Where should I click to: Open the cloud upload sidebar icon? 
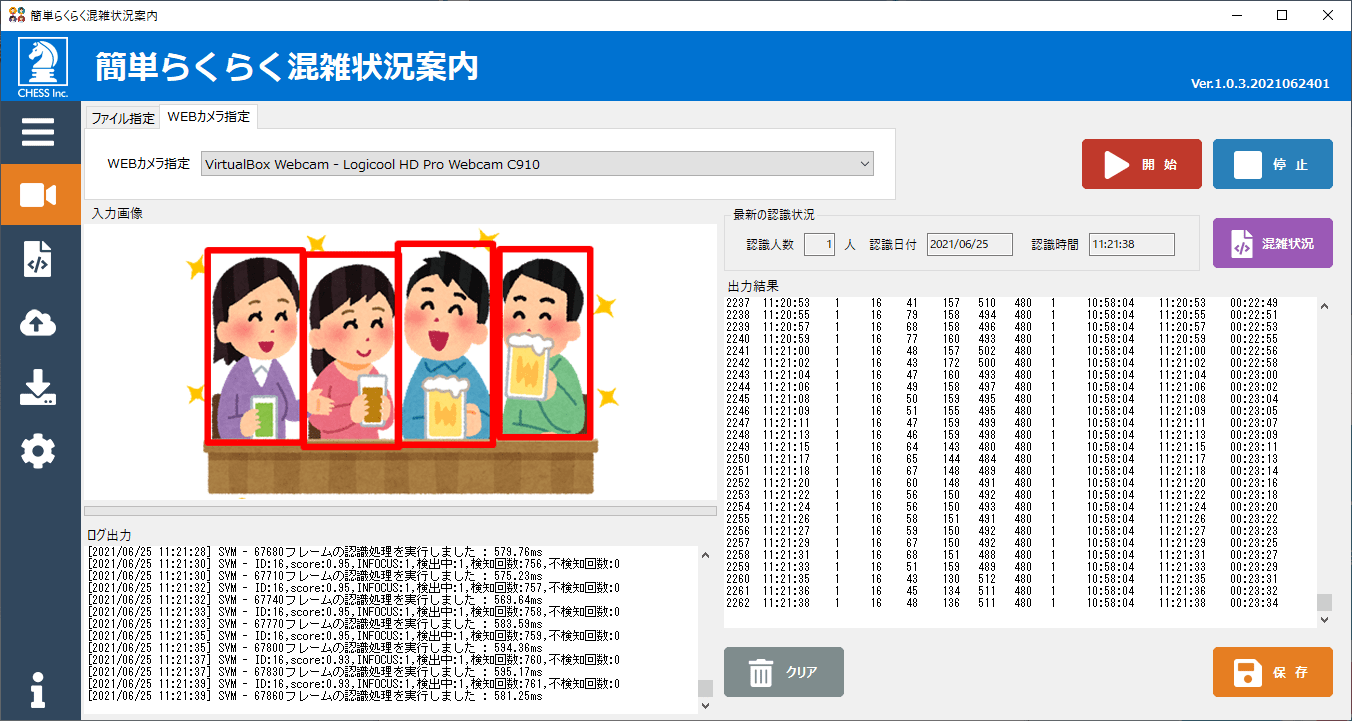coord(38,323)
